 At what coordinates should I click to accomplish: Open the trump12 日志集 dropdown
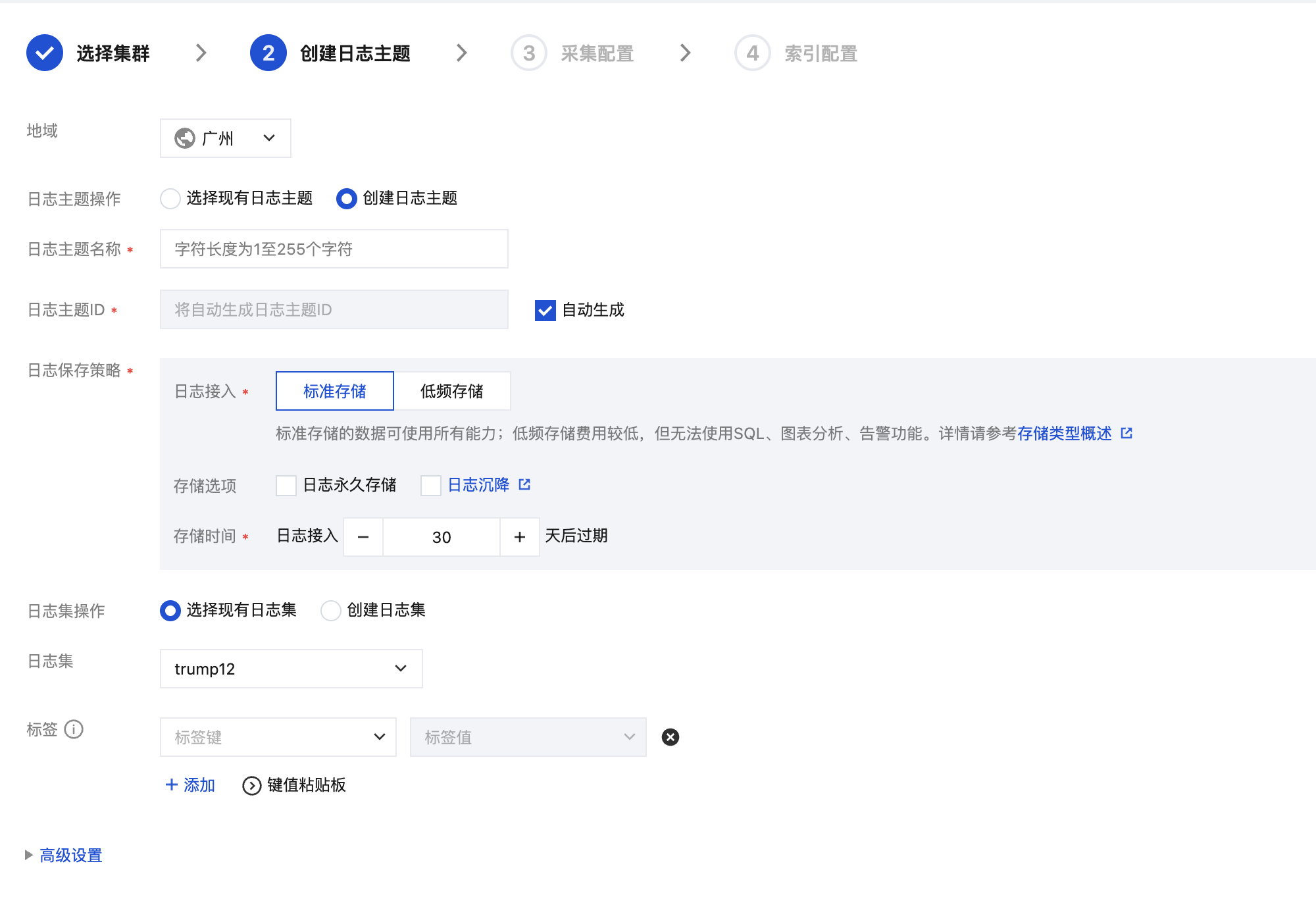tap(291, 669)
